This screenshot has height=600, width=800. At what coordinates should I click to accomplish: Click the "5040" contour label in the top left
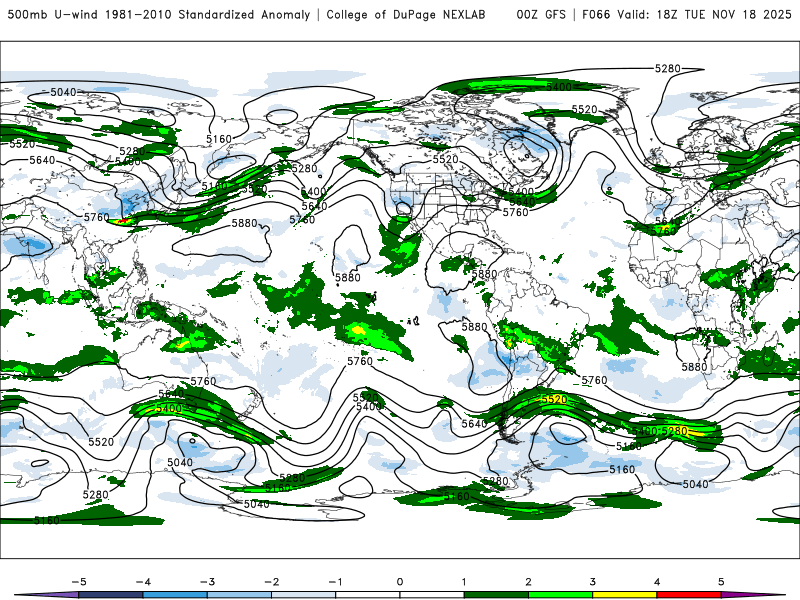click(x=63, y=92)
